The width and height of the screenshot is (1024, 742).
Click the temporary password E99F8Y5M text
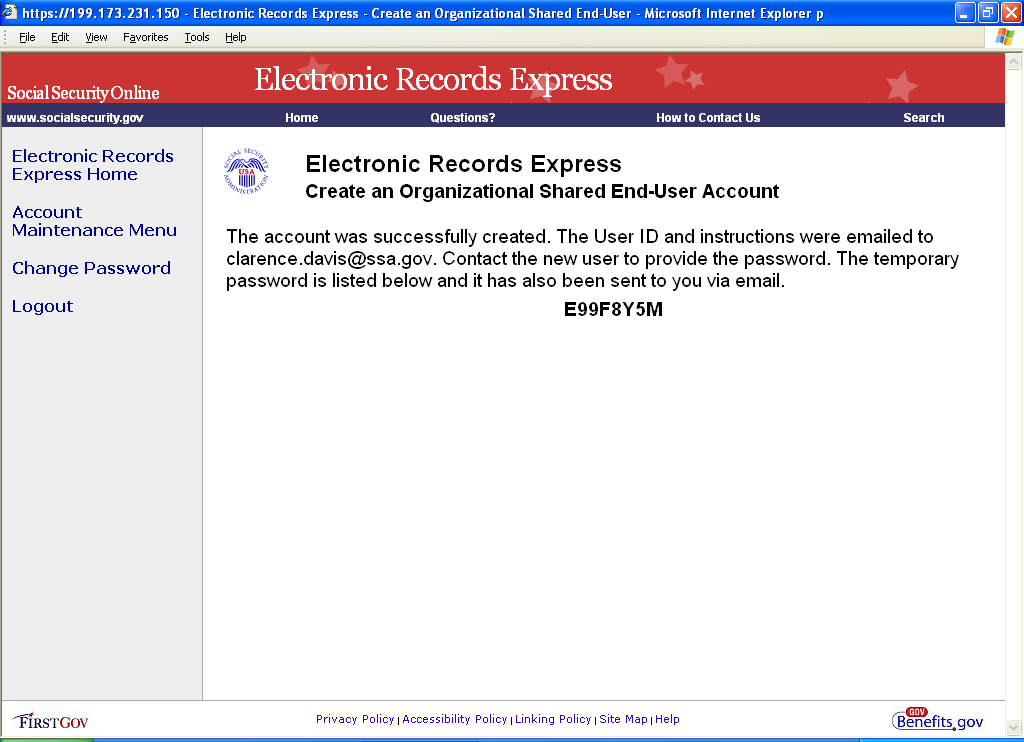coord(613,310)
